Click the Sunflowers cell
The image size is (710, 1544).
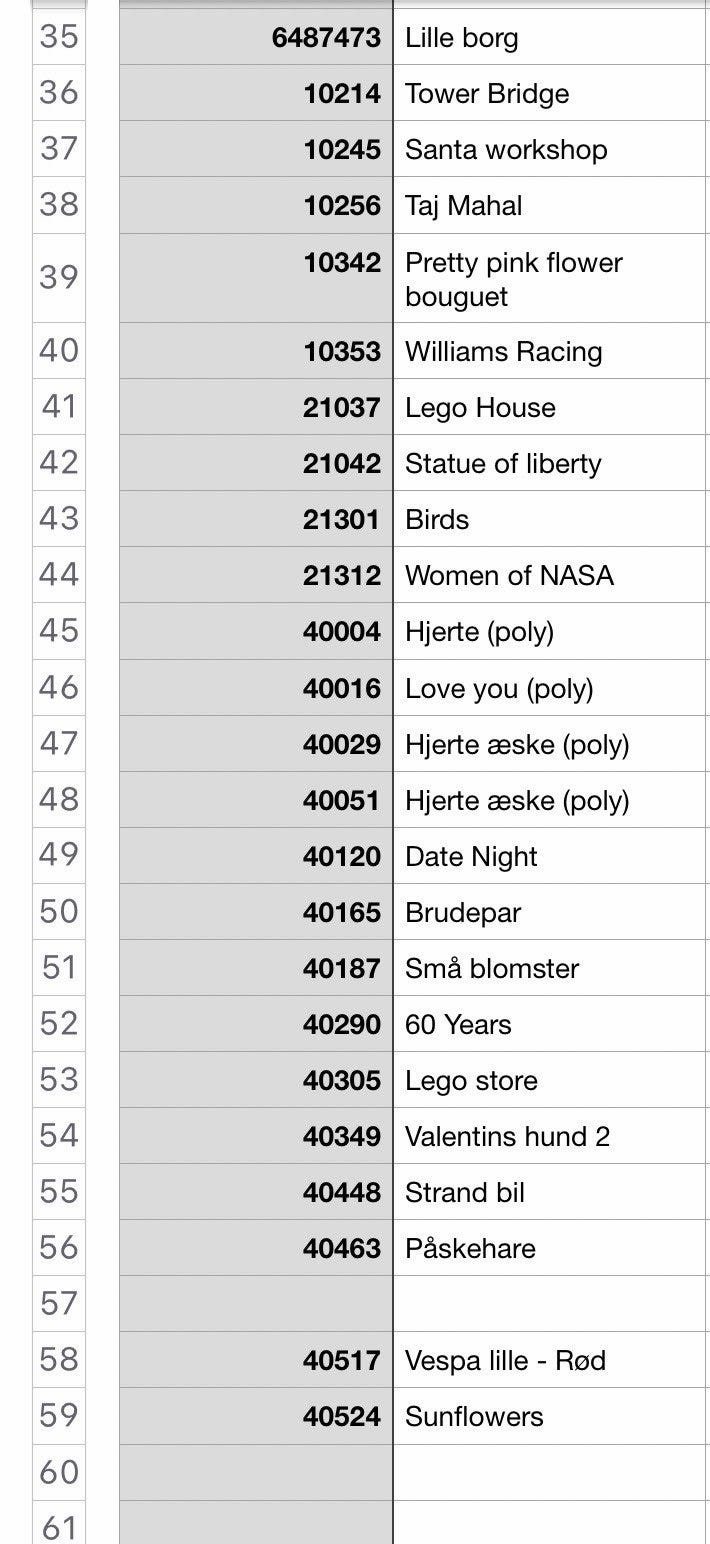tap(551, 1415)
